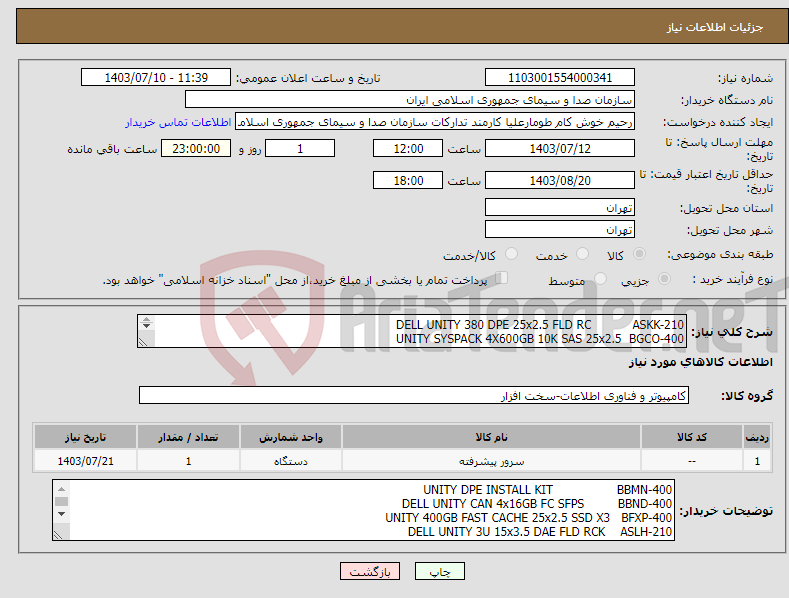The width and height of the screenshot is (789, 598).
Task: Click the استان محل تحویل field تهران
Action: (560, 207)
